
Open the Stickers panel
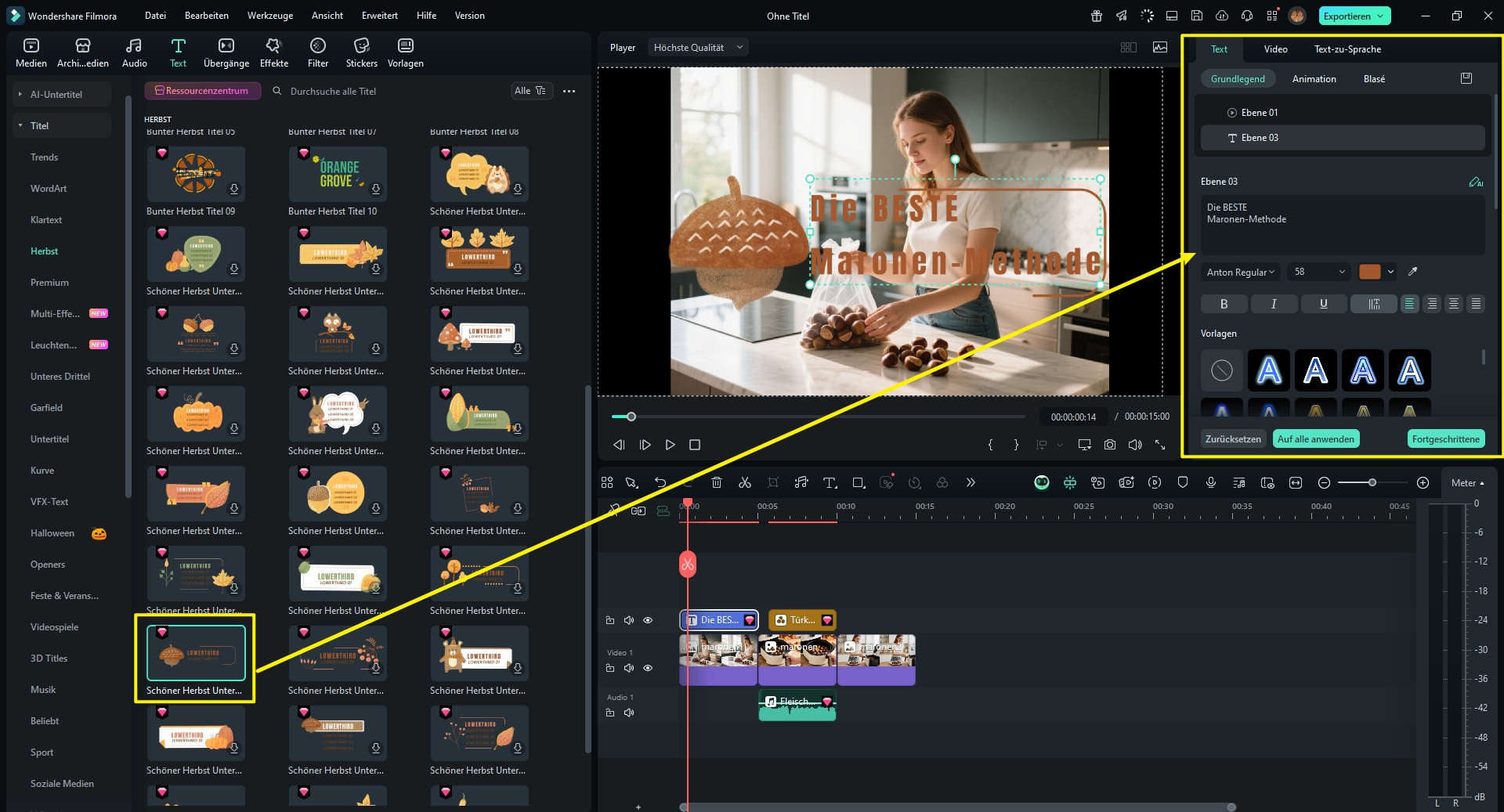click(x=361, y=52)
